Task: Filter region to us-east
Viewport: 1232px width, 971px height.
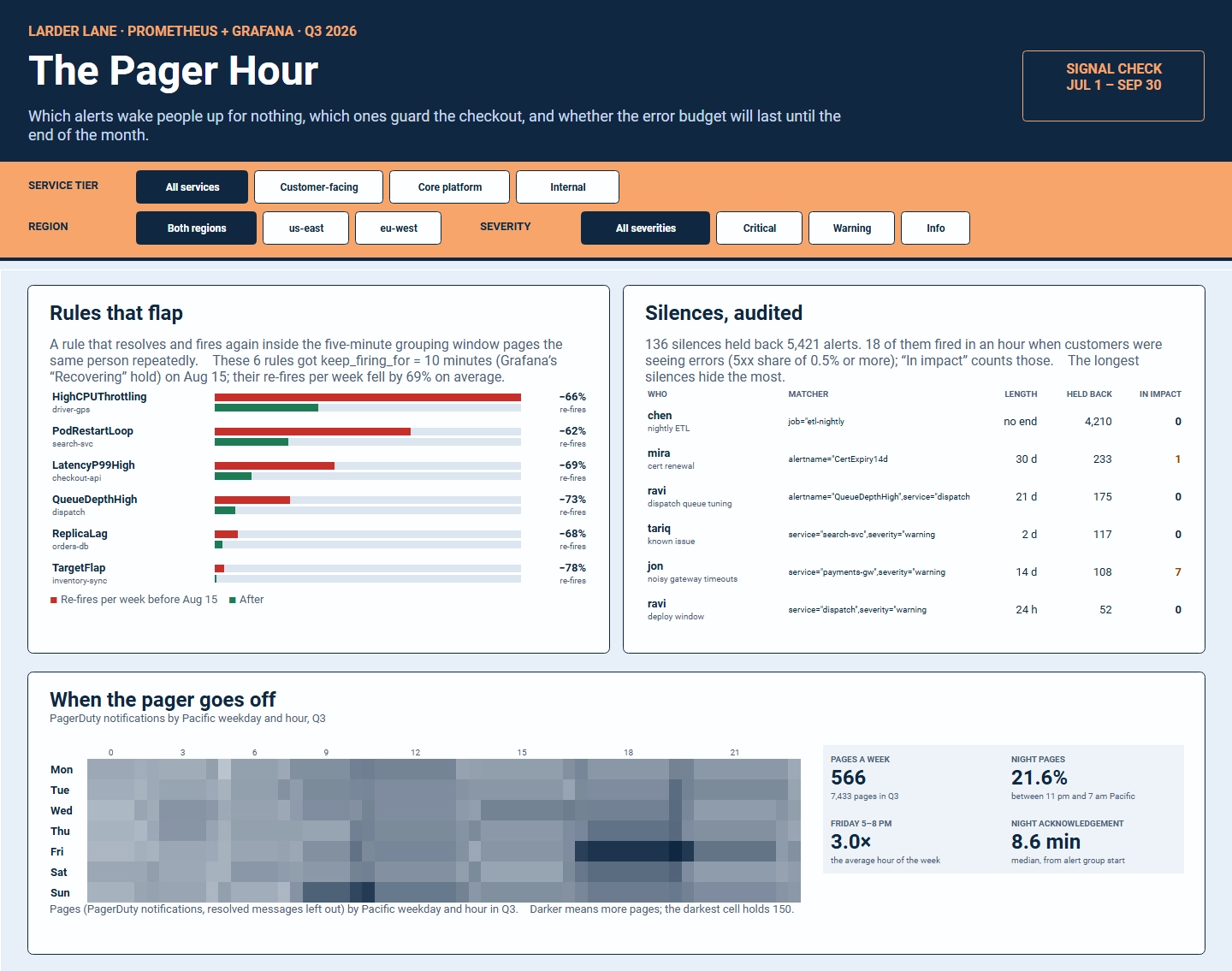Action: click(306, 228)
